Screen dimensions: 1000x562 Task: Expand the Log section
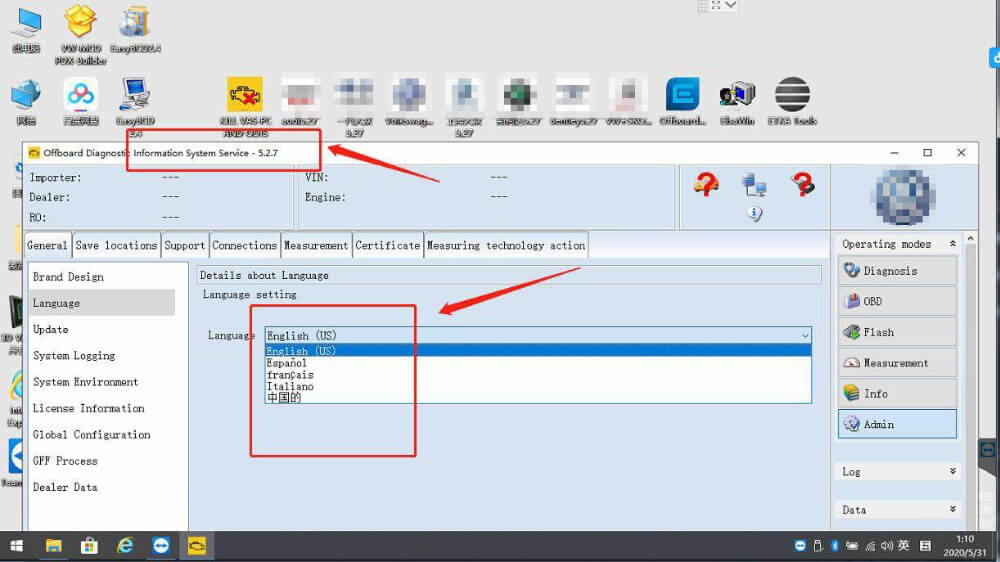[x=952, y=471]
